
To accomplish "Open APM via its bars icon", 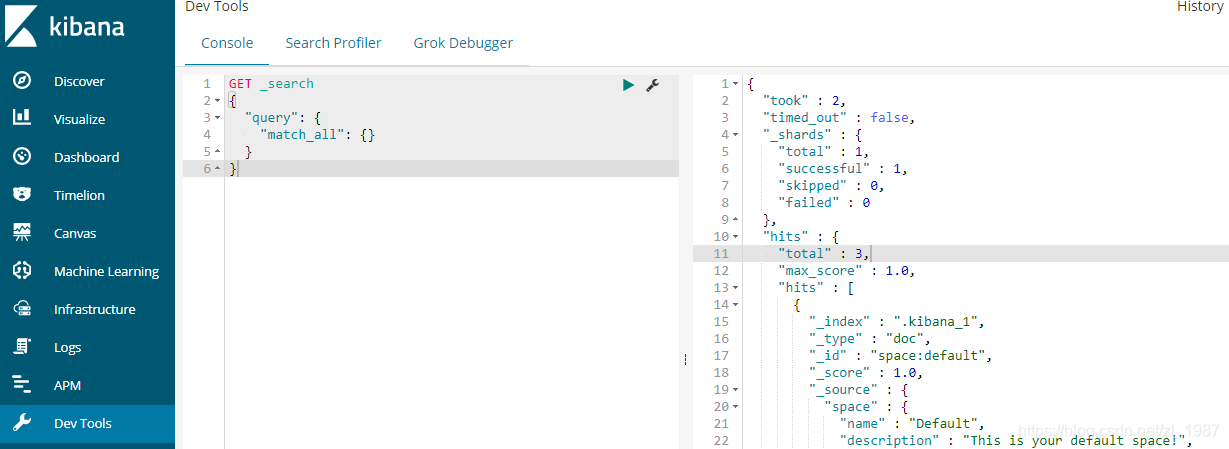I will pos(22,385).
